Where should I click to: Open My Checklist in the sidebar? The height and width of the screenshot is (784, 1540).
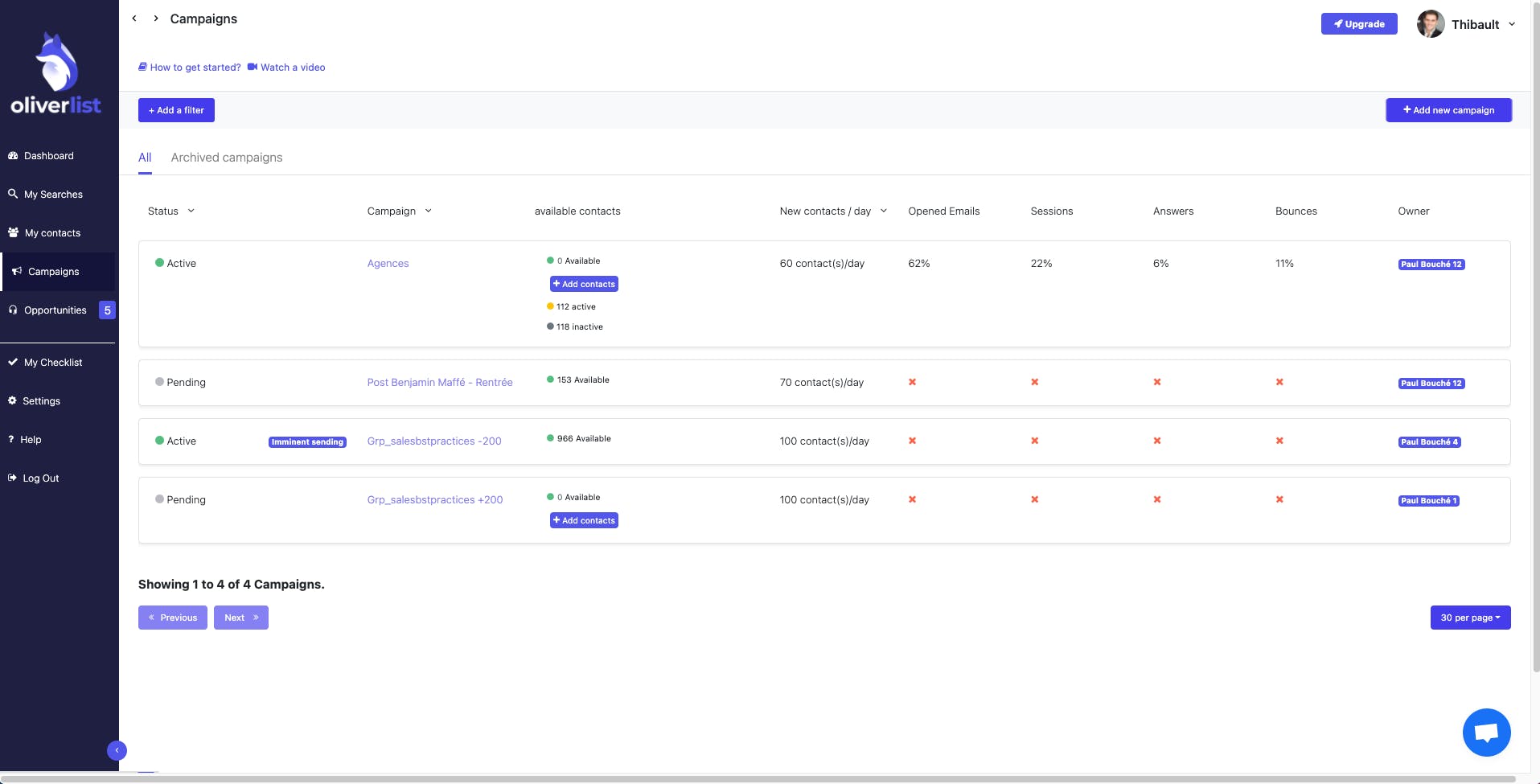[x=53, y=363]
